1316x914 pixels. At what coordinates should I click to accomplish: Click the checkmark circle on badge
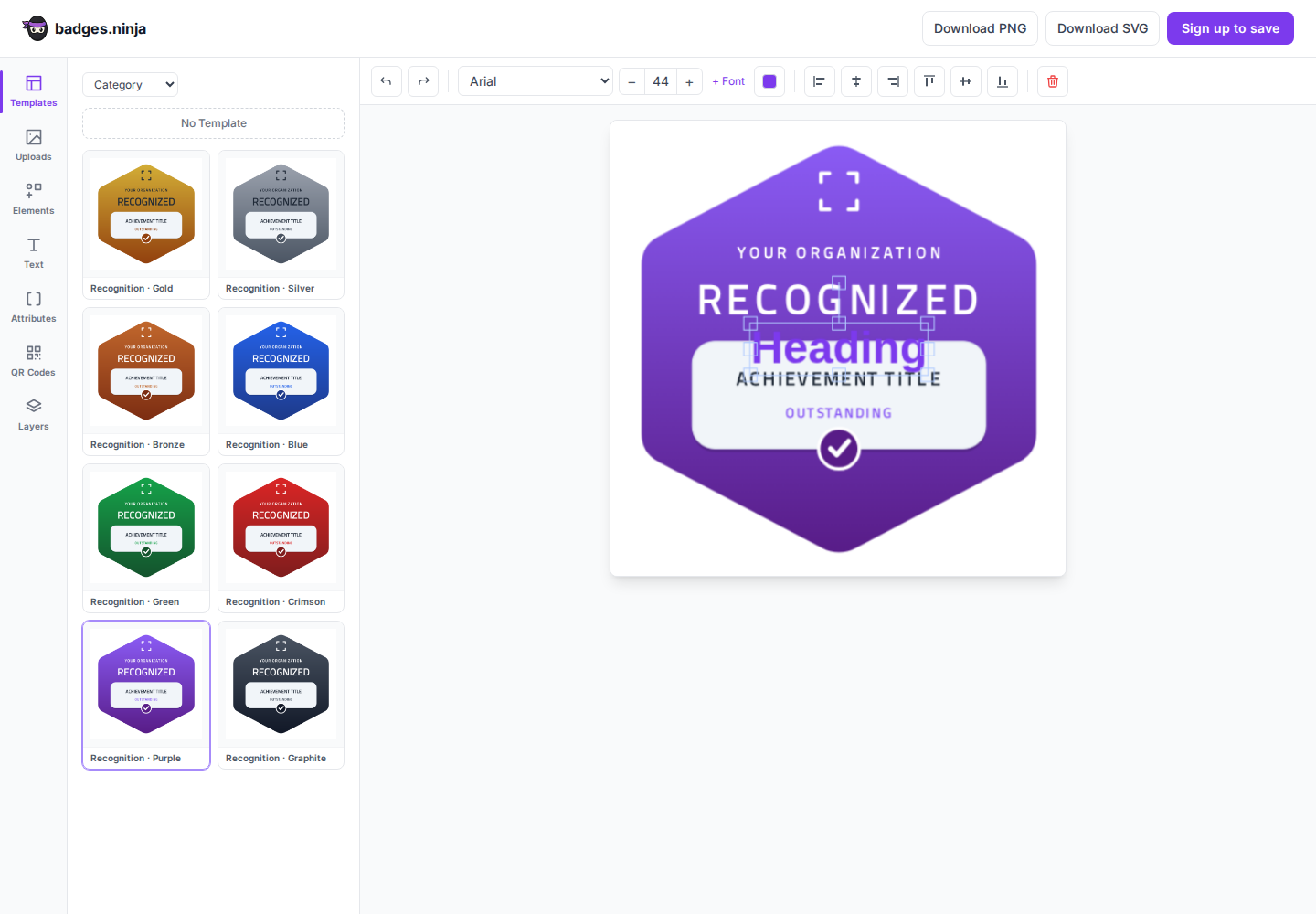click(839, 449)
